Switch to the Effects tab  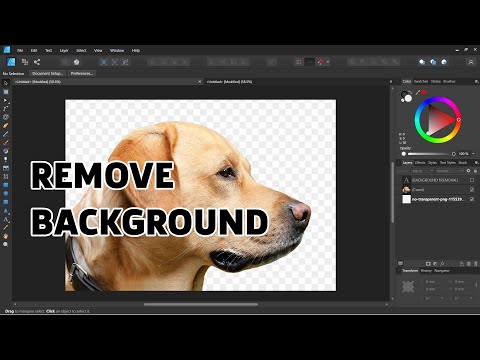(x=420, y=163)
